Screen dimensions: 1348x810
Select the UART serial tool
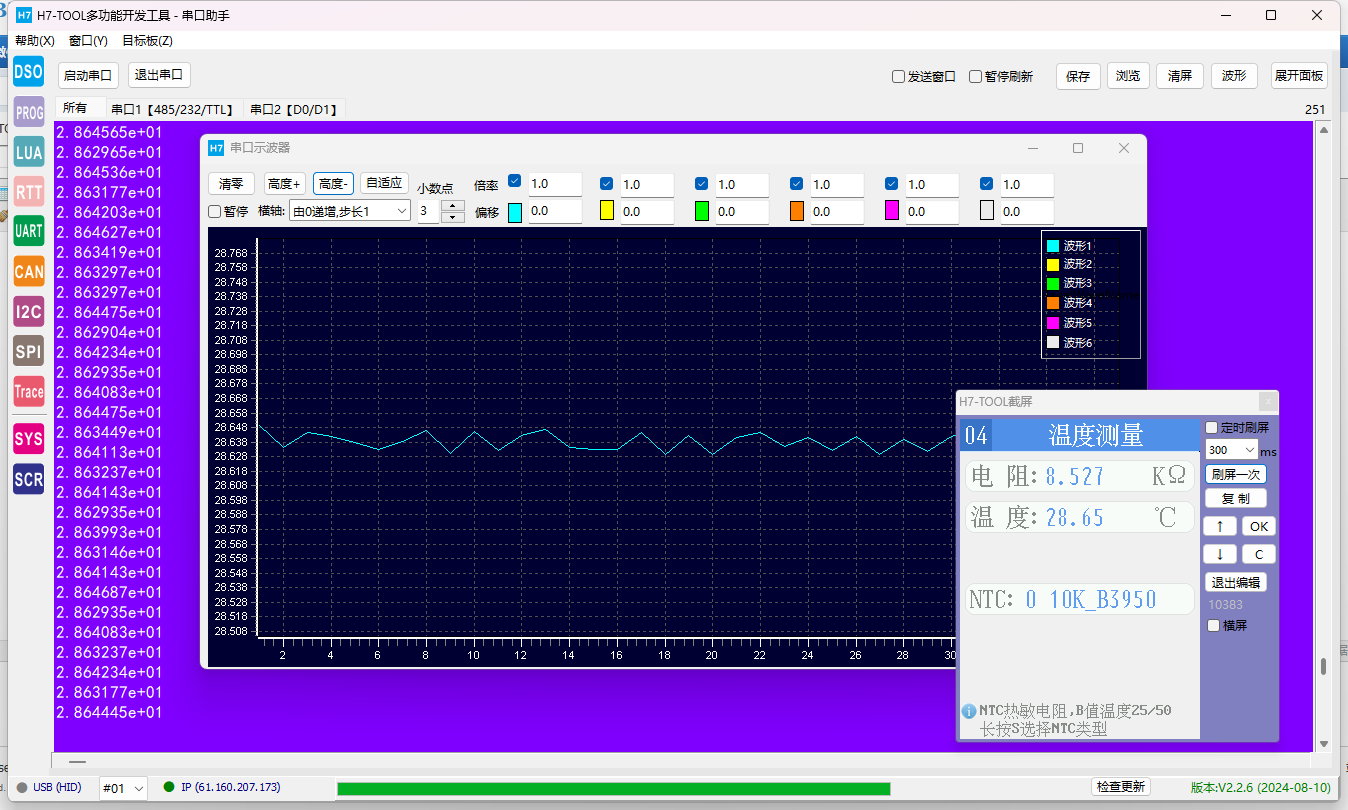[29, 231]
